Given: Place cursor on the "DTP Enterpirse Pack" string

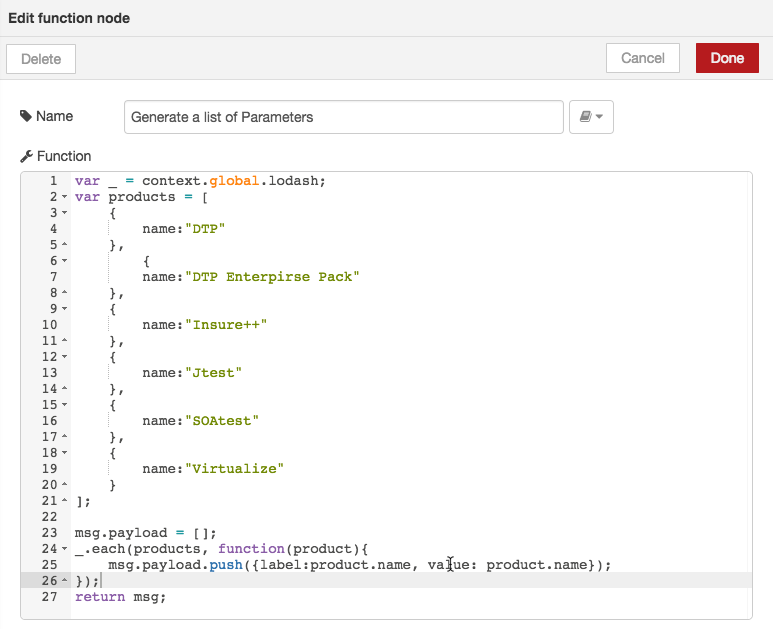Looking at the screenshot, I should pos(272,277).
